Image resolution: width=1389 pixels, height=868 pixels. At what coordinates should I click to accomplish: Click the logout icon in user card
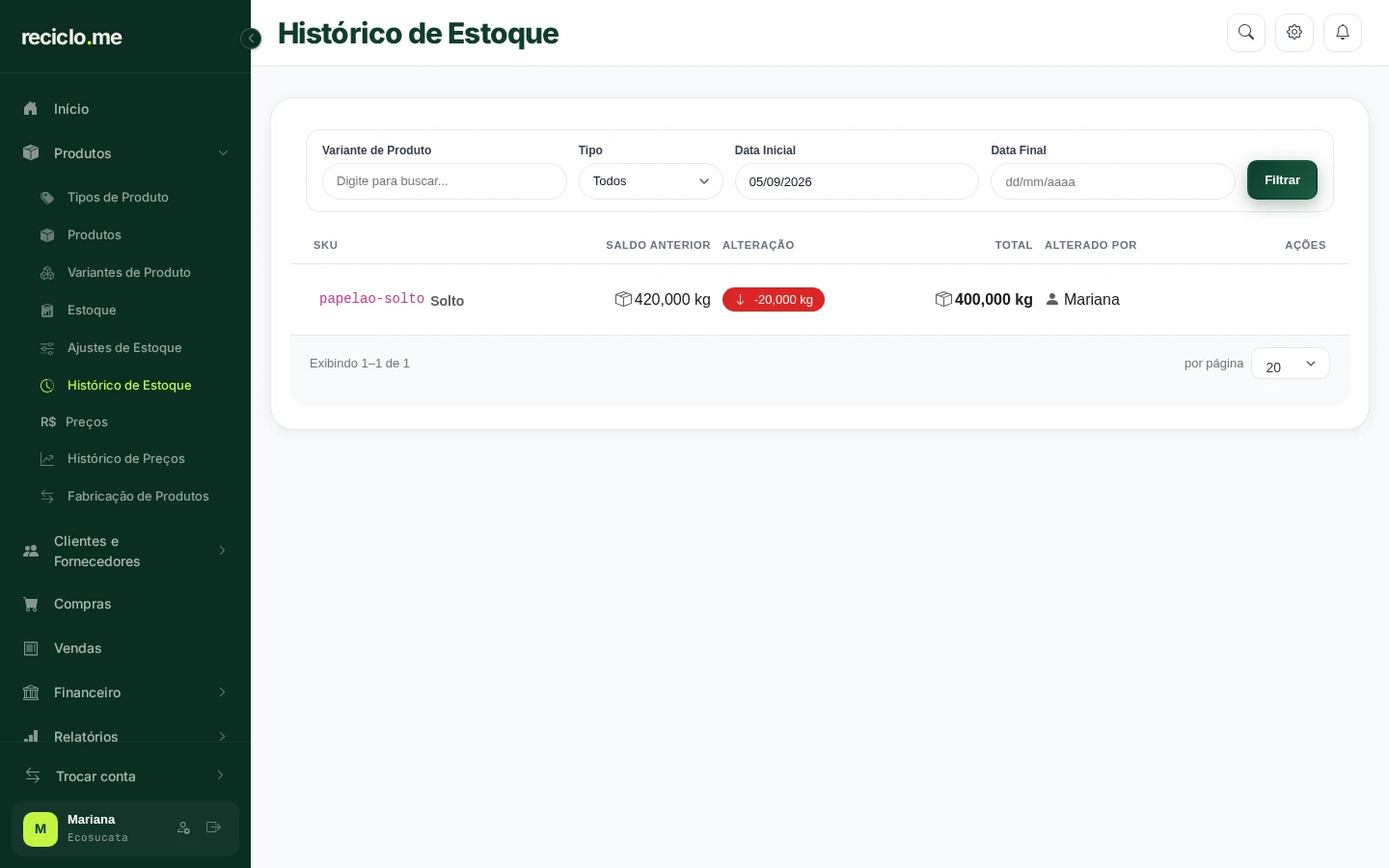(214, 827)
